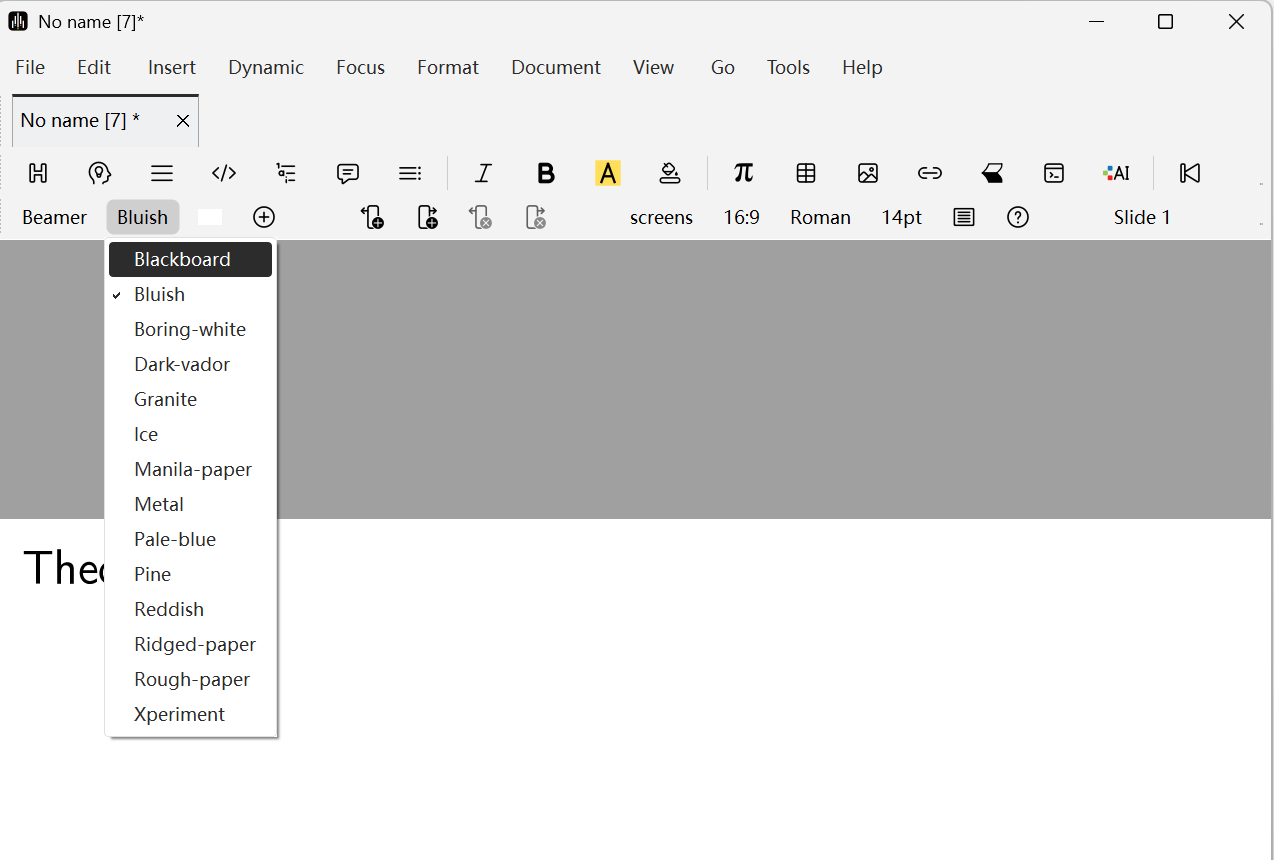Click the white background color swatch
Image resolution: width=1274 pixels, height=860 pixels.
tap(210, 217)
